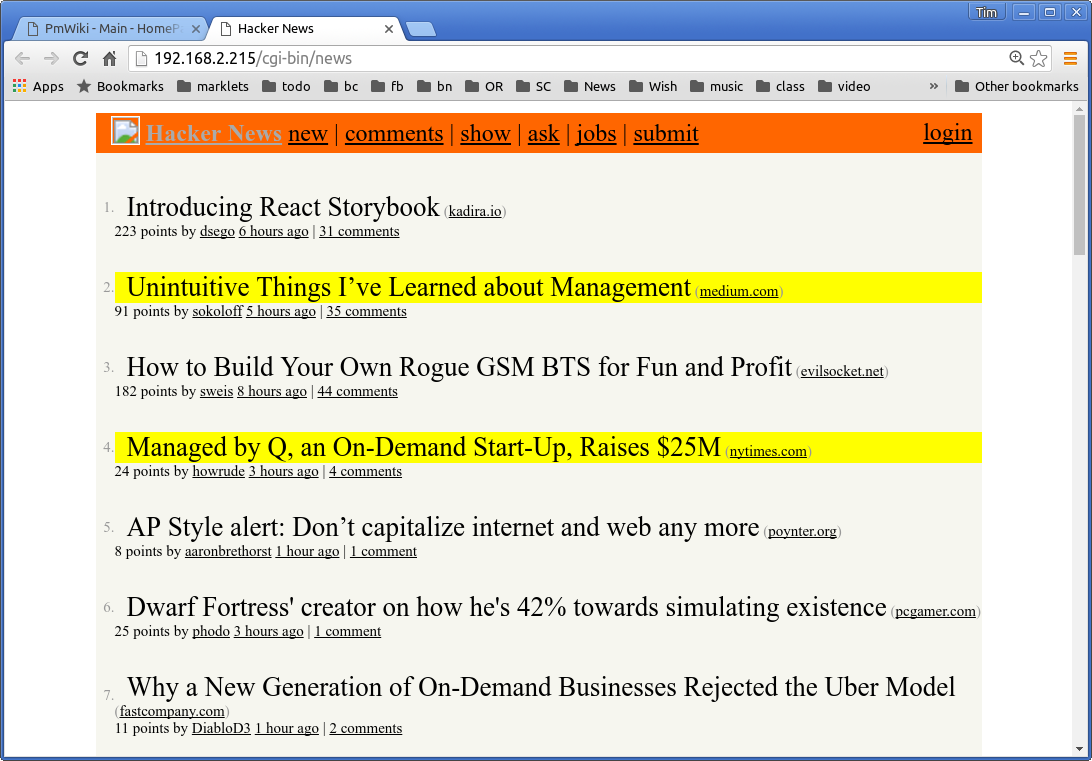Click the Hacker News title link

pyautogui.click(x=214, y=133)
